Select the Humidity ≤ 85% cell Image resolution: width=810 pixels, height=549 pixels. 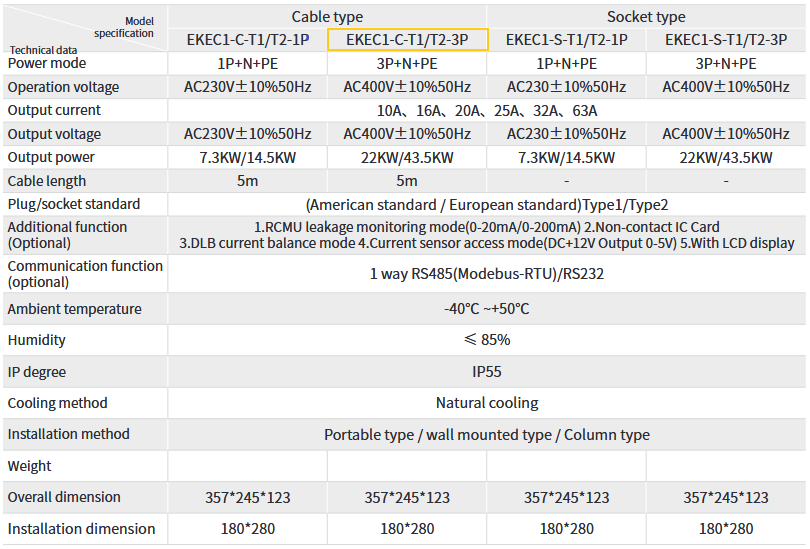pos(487,340)
